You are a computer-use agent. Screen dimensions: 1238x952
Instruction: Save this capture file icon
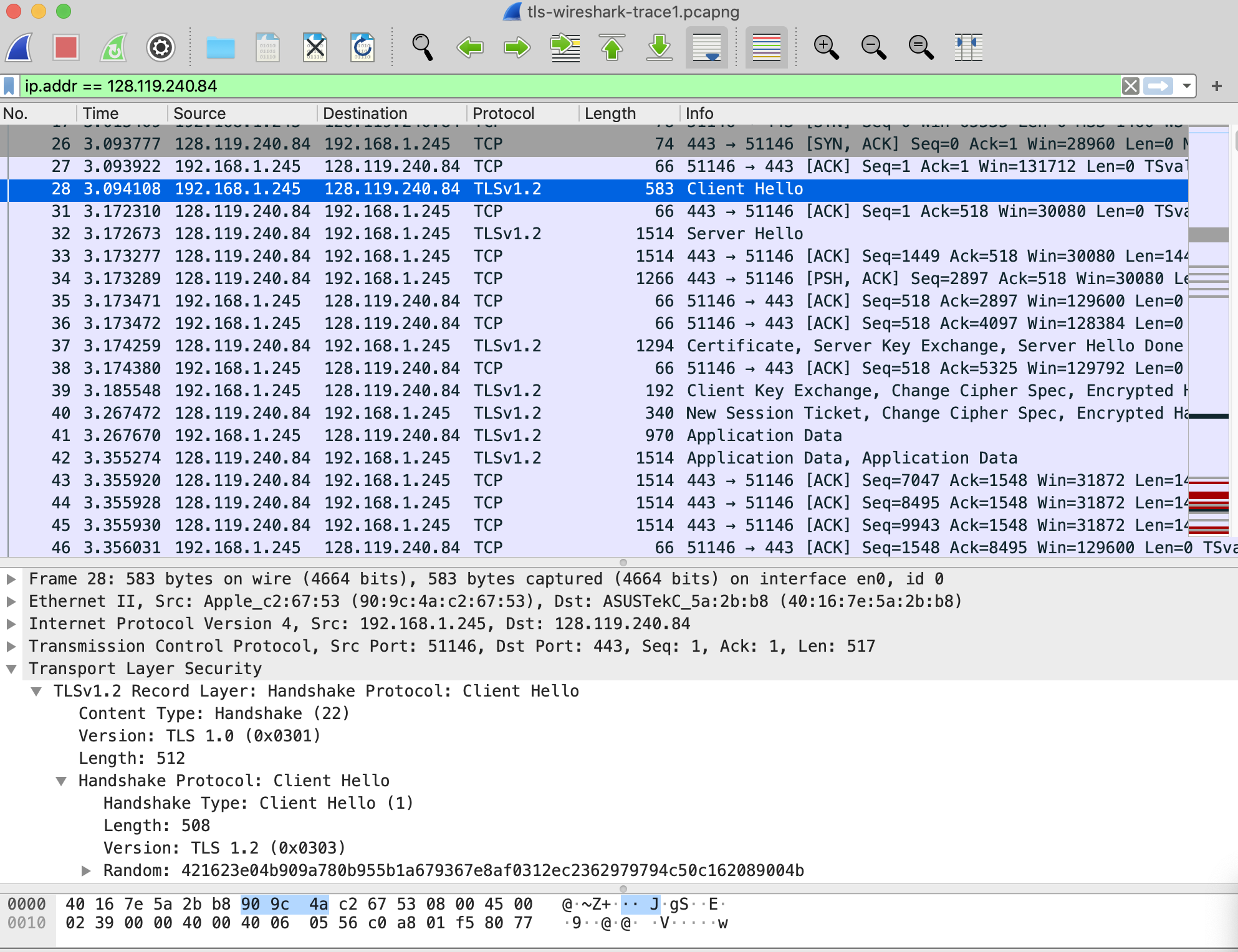point(268,47)
